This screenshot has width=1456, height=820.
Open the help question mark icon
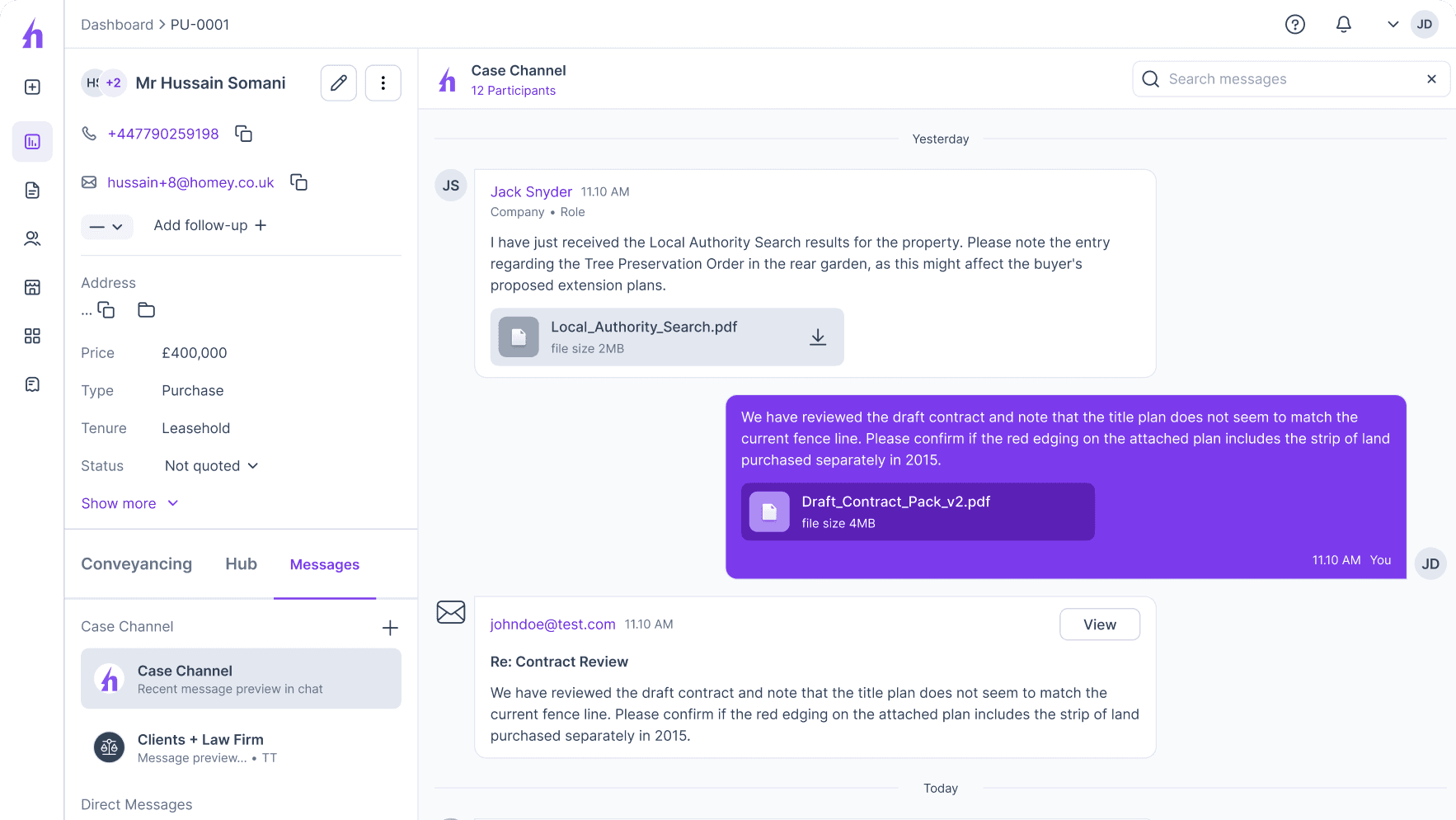pyautogui.click(x=1295, y=25)
